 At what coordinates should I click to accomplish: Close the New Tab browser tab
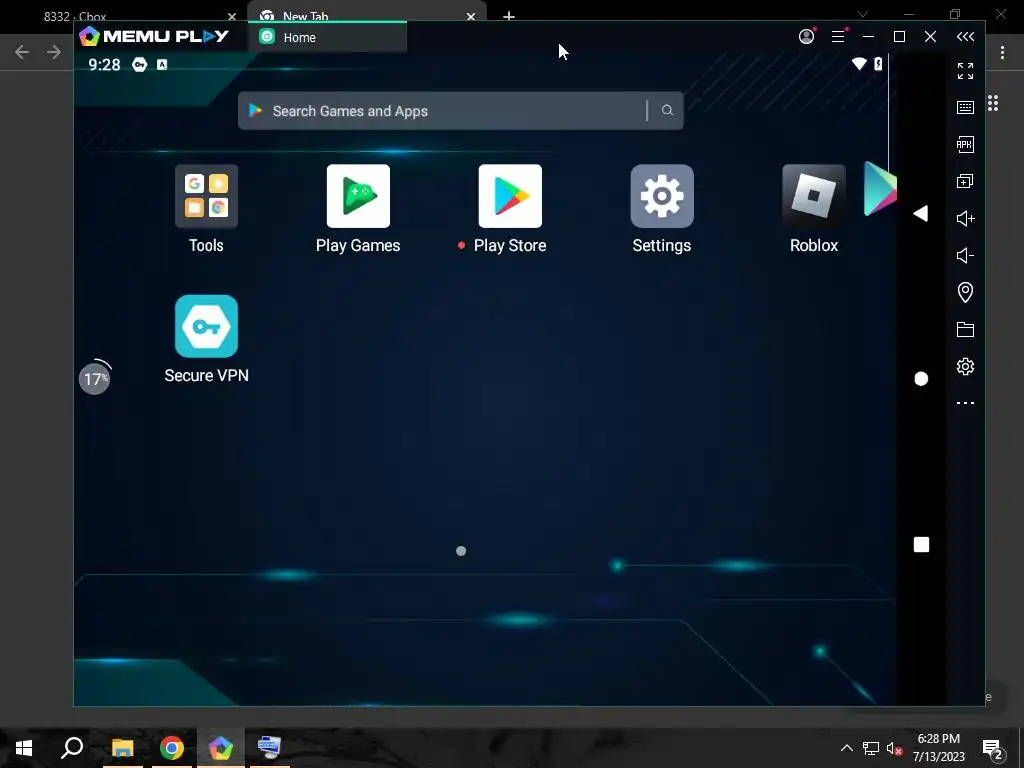coord(471,16)
